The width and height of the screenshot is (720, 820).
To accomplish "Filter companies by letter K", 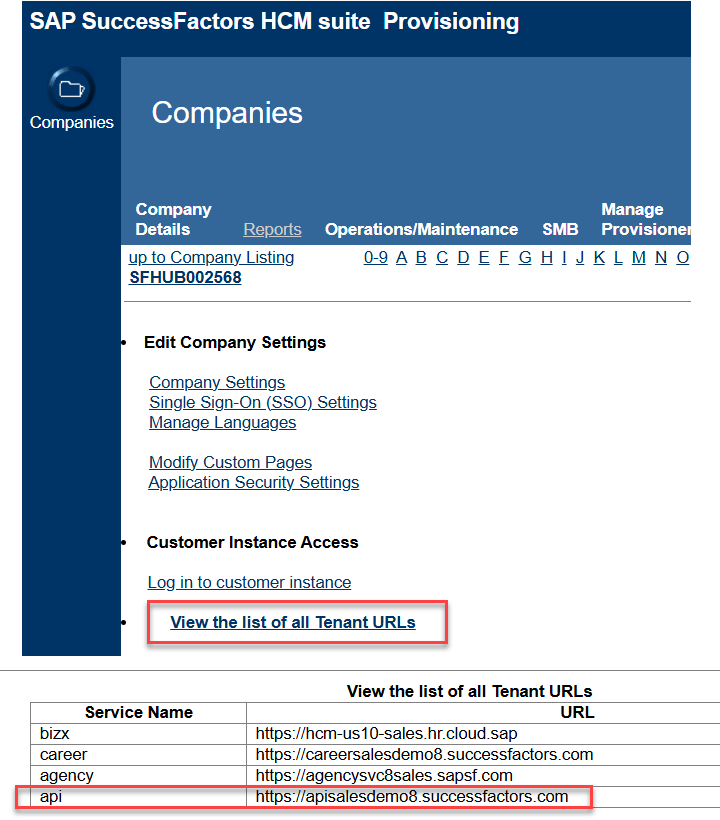I will (599, 257).
